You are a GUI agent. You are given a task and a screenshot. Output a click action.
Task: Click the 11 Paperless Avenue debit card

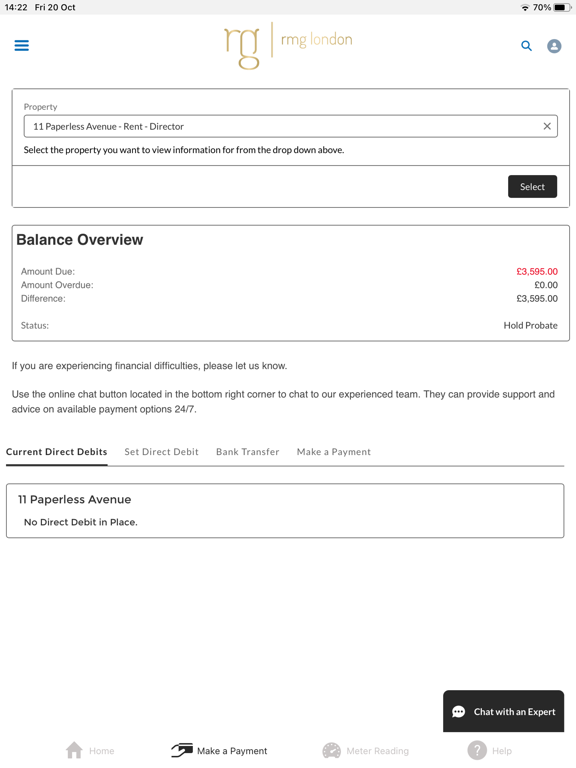[285, 510]
